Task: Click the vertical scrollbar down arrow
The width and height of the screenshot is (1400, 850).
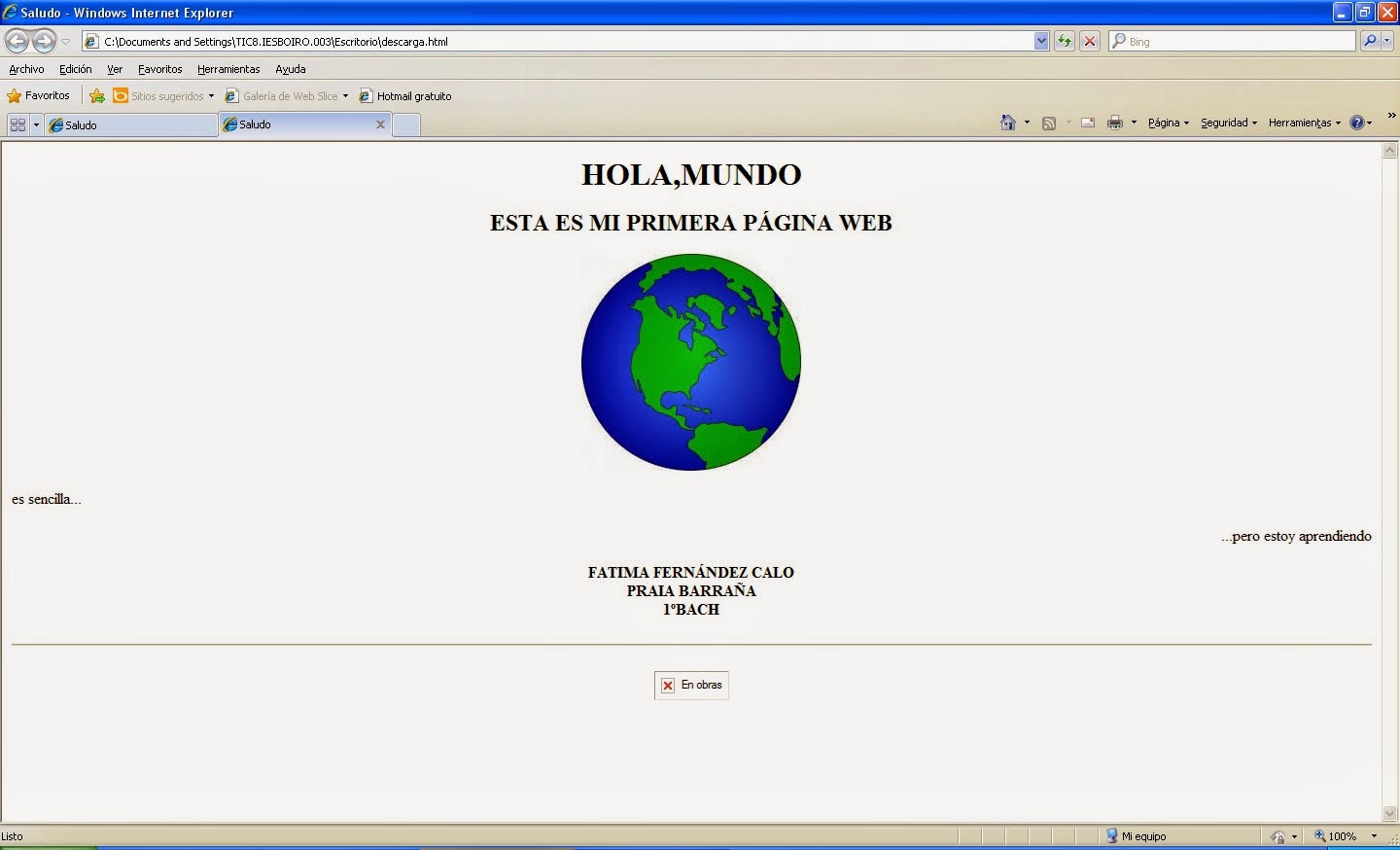Action: (1389, 813)
